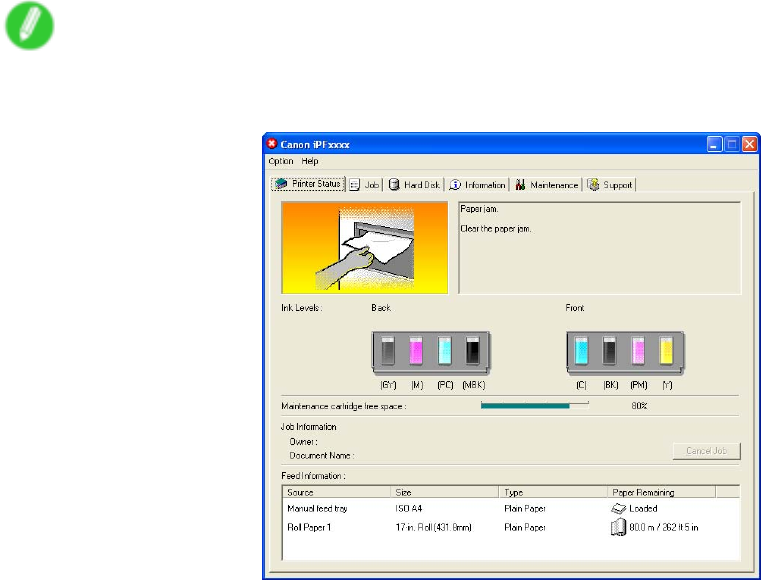Viewport: 761px width, 580px height.
Task: Click the Paper Remaining column header
Action: pyautogui.click(x=661, y=492)
